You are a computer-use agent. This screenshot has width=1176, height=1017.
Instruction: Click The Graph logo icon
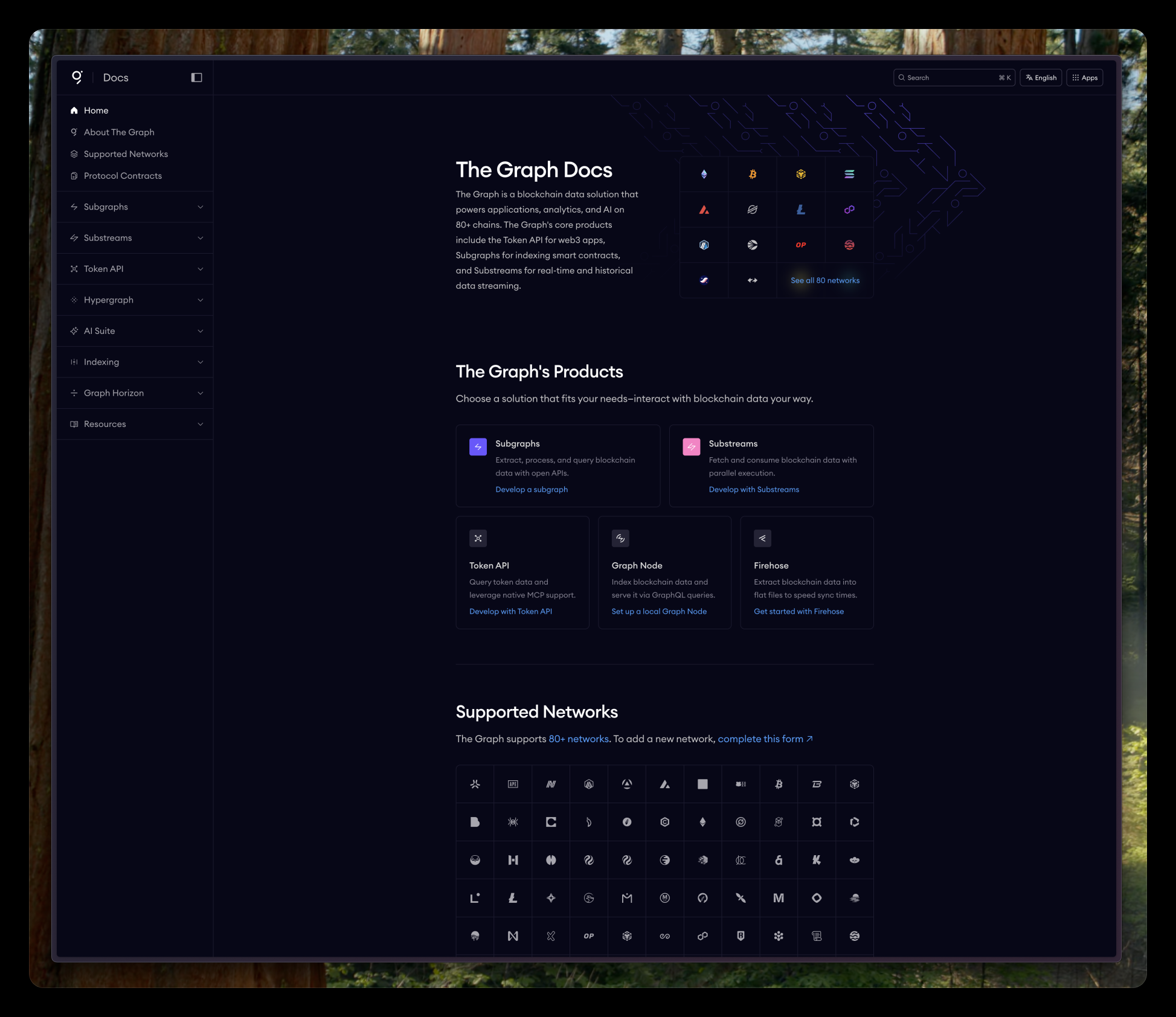pyautogui.click(x=77, y=77)
